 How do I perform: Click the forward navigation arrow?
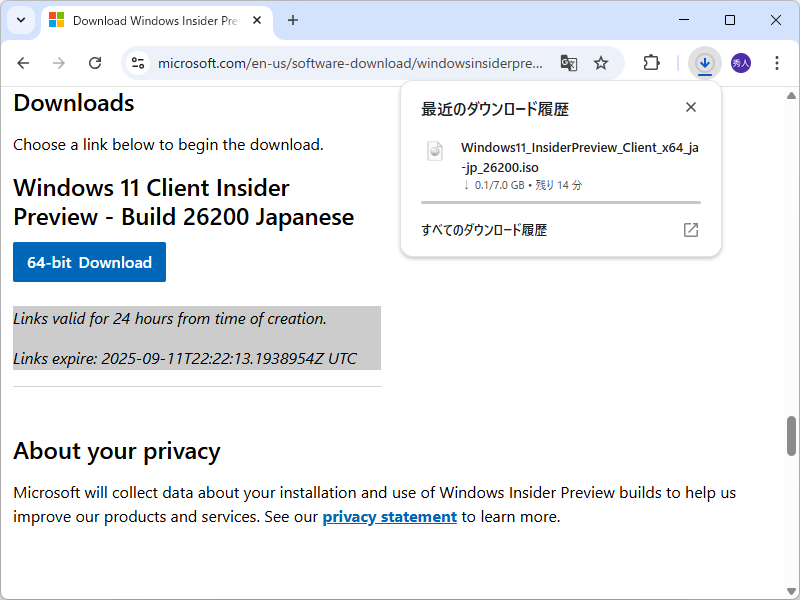(59, 62)
